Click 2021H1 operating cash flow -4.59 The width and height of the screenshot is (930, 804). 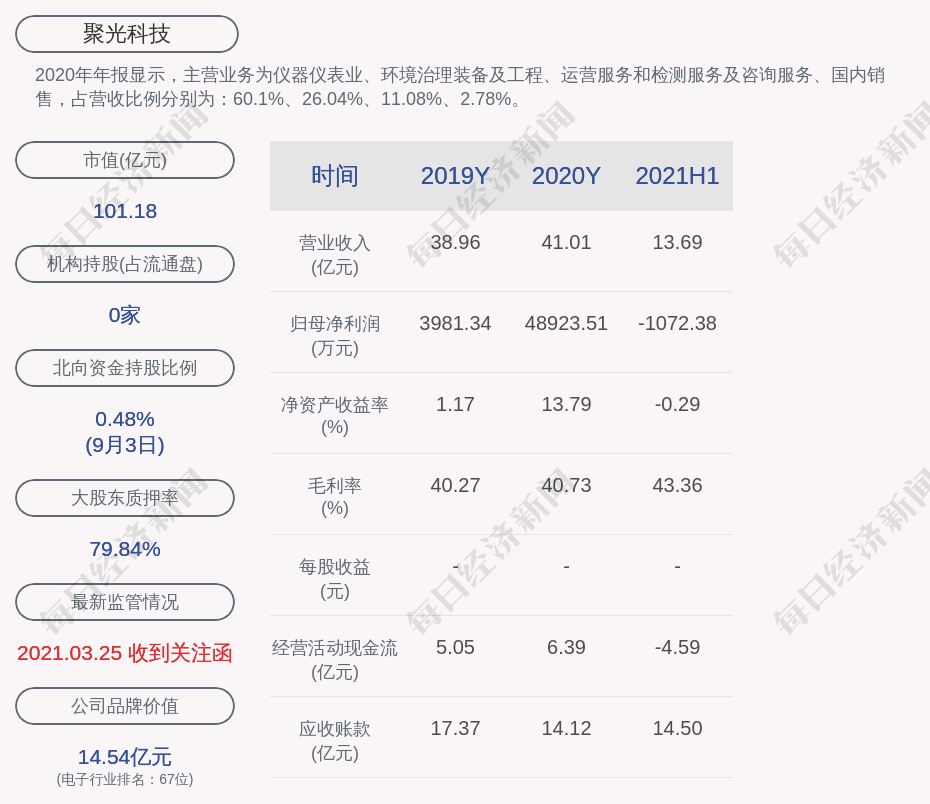click(677, 647)
